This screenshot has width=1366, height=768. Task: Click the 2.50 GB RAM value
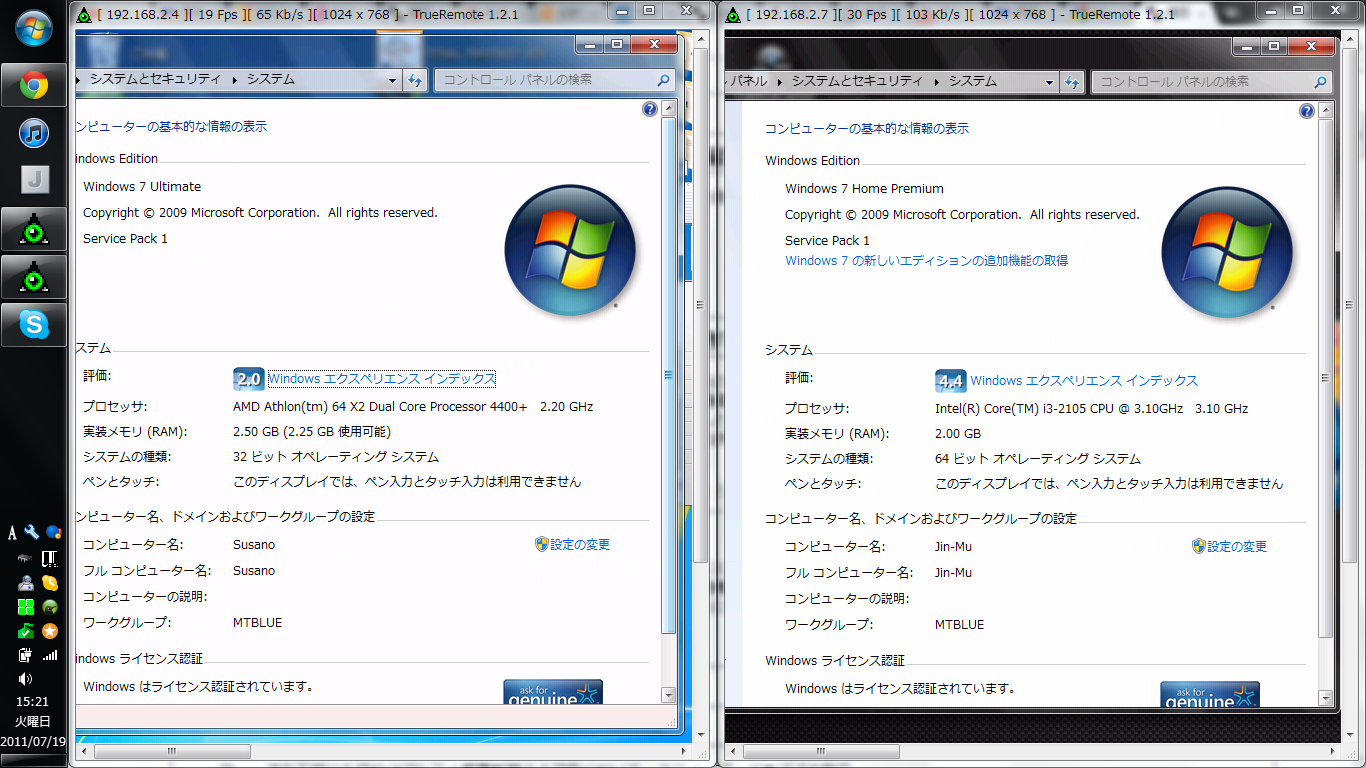(311, 432)
